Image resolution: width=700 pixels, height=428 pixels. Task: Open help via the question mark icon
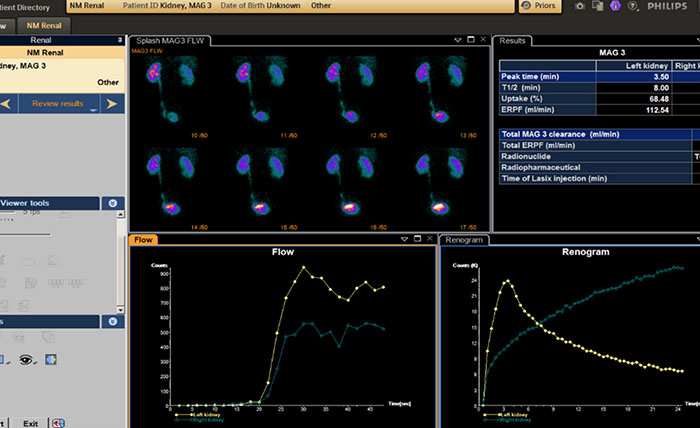click(x=634, y=6)
